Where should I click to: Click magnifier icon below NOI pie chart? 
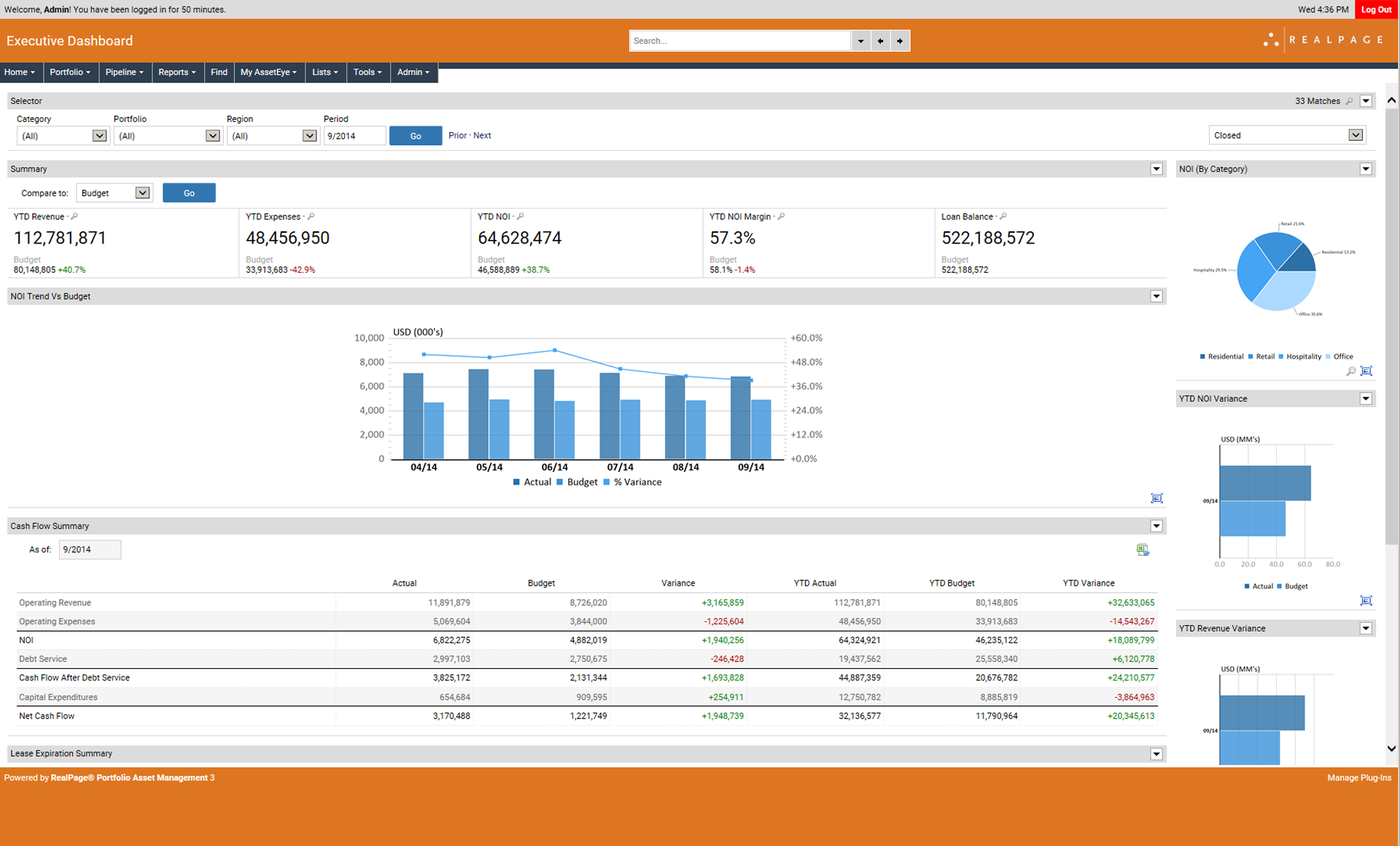tap(1350, 371)
